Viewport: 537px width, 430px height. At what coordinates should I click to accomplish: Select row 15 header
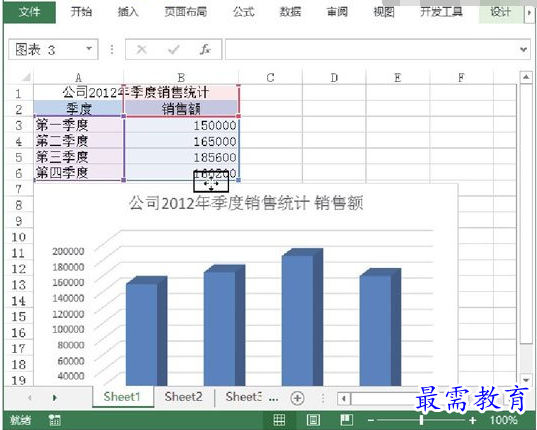pos(18,316)
